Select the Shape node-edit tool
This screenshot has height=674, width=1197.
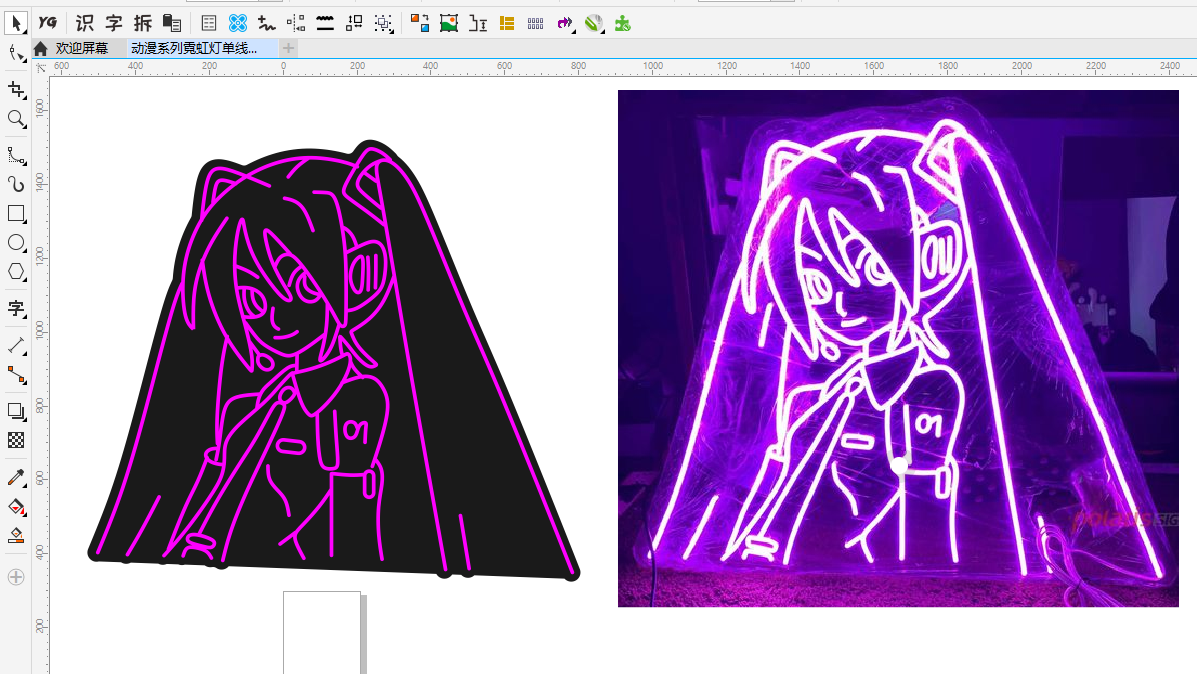pyautogui.click(x=16, y=53)
